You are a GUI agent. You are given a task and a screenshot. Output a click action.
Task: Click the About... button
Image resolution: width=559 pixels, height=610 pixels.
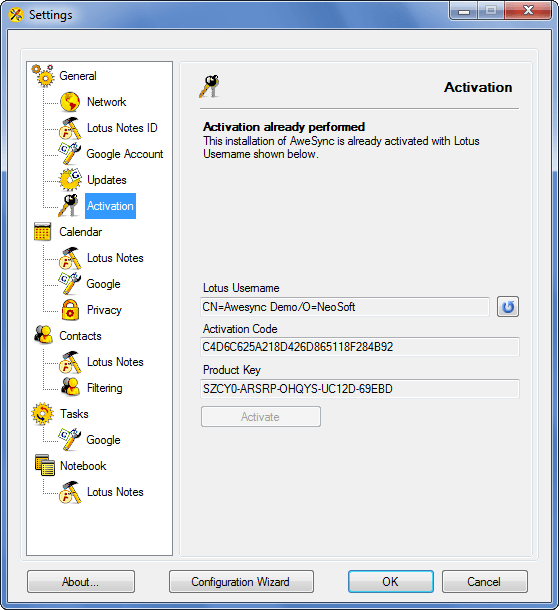point(81,582)
